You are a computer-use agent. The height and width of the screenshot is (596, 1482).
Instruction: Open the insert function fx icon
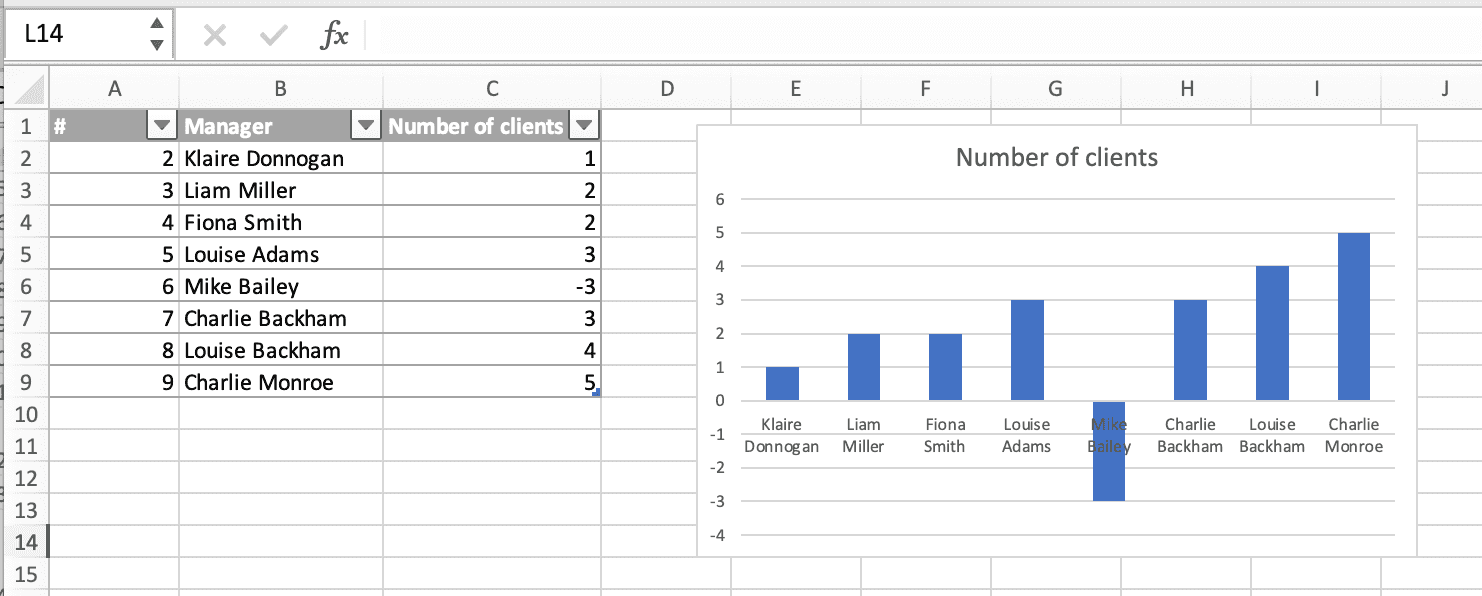point(334,36)
